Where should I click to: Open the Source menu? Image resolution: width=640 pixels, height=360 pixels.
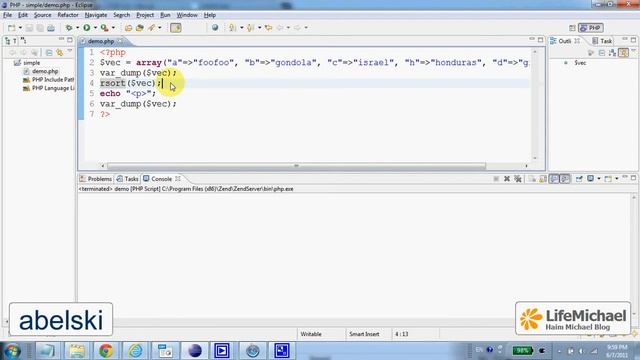pos(42,15)
